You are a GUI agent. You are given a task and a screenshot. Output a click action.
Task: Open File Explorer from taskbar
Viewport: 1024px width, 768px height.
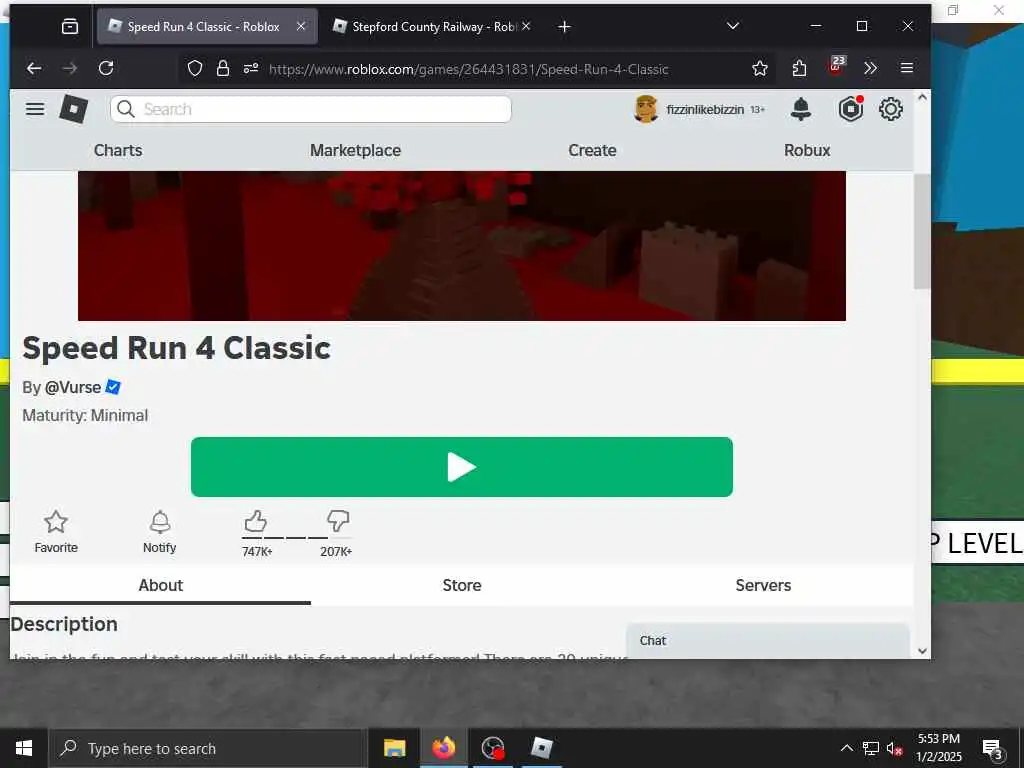pyautogui.click(x=394, y=748)
